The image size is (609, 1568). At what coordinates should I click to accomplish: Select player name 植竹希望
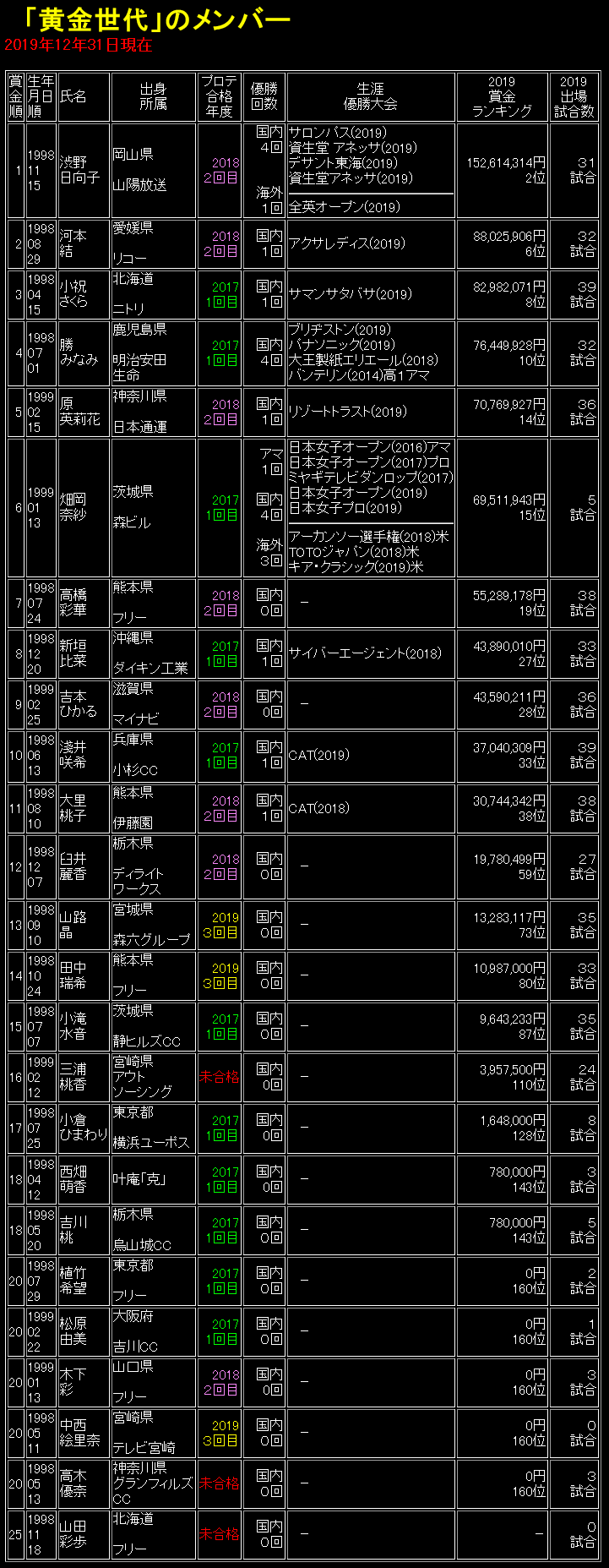73,1281
